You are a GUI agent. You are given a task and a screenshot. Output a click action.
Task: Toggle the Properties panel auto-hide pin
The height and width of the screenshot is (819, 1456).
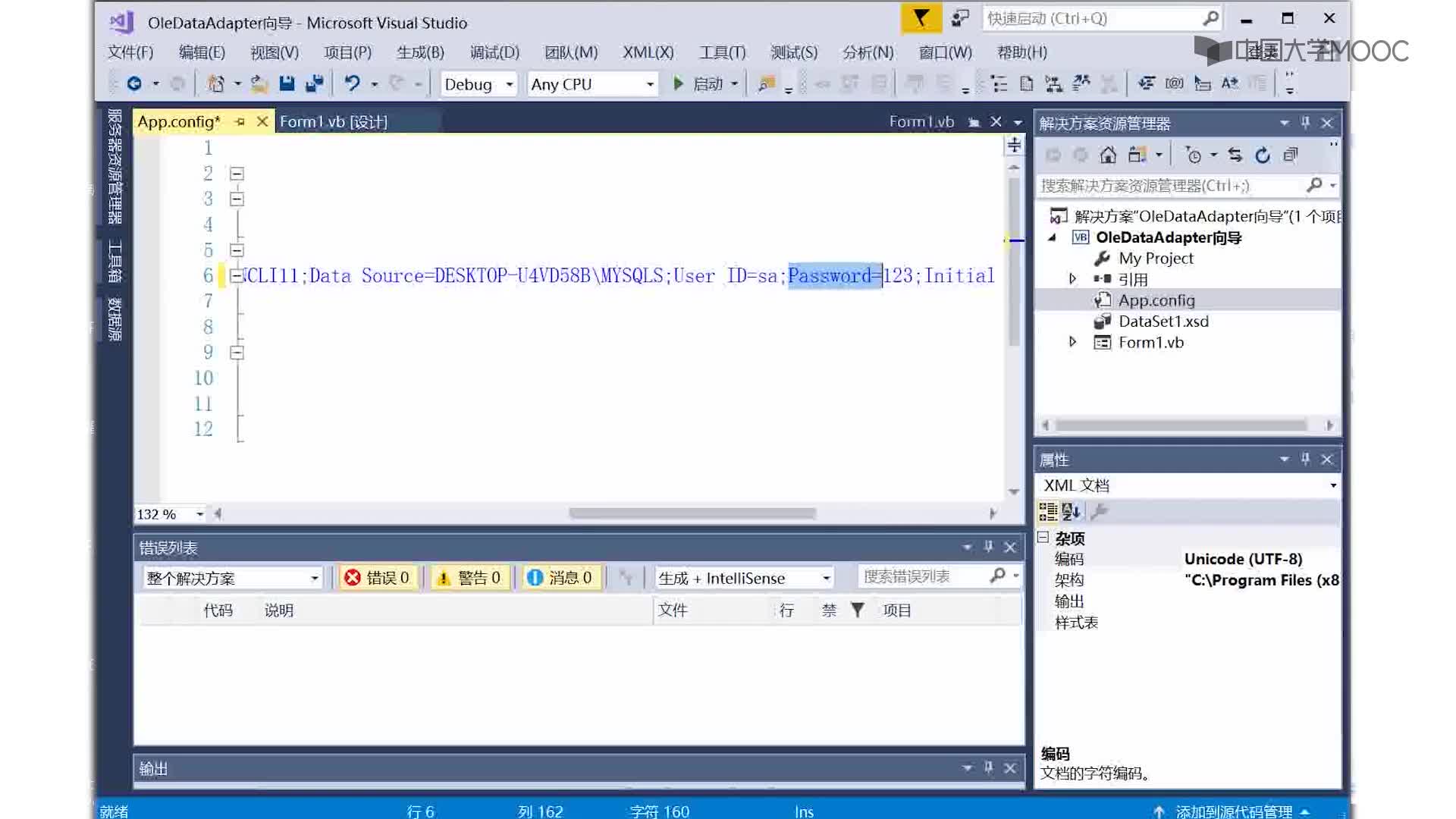click(x=1305, y=459)
